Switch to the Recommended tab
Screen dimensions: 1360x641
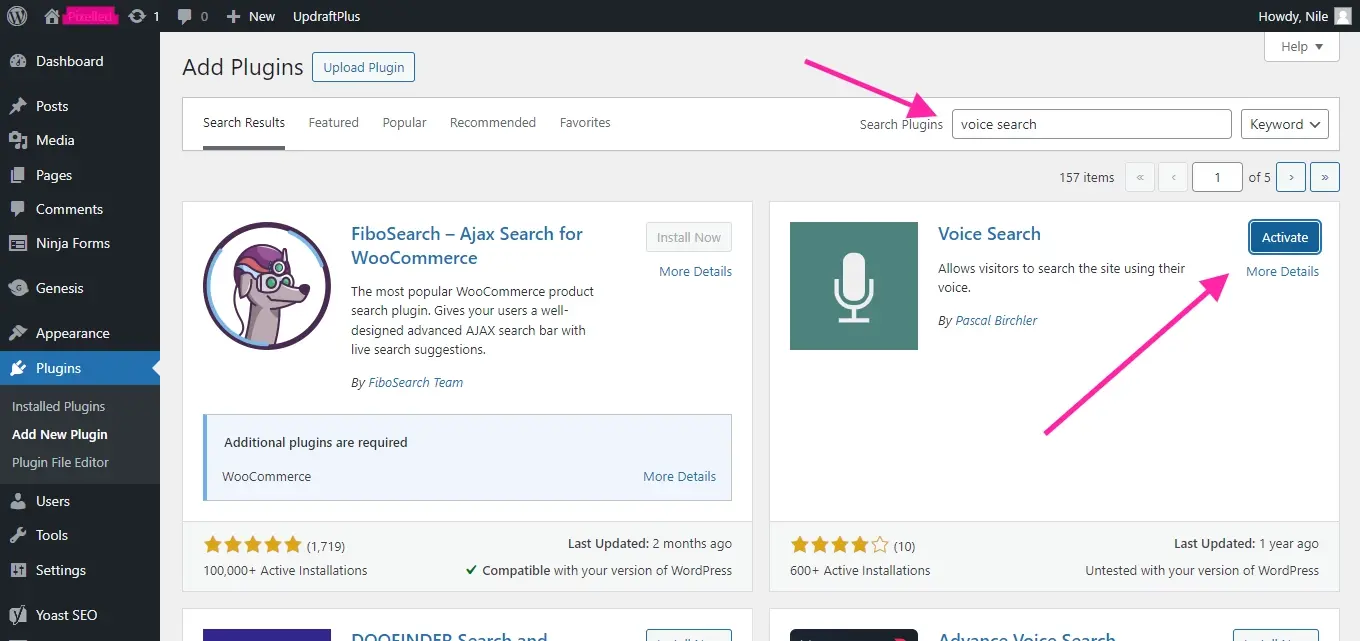click(493, 123)
